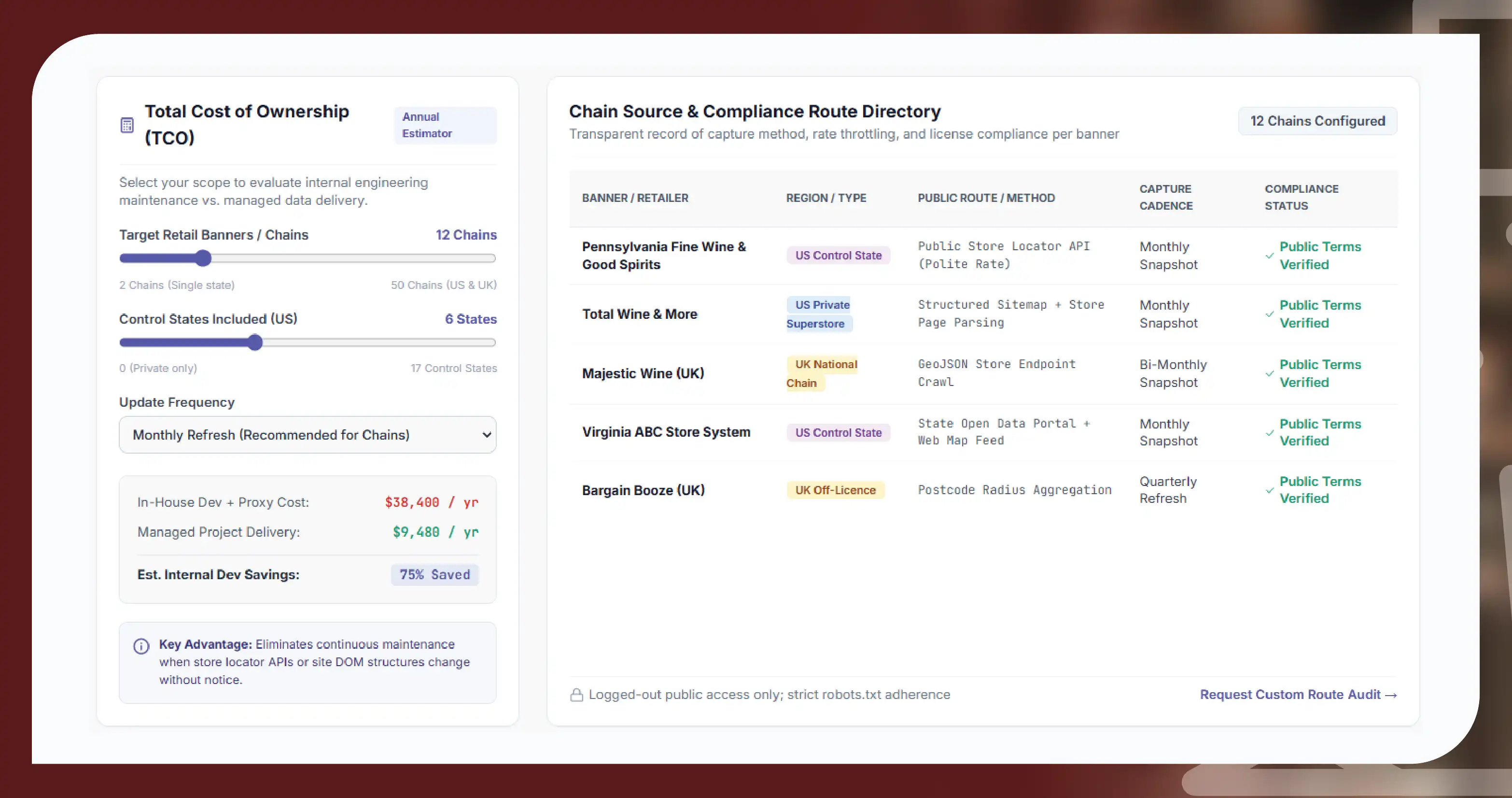The height and width of the screenshot is (798, 1512).
Task: Click the Control States Included slider handle
Action: [x=255, y=342]
